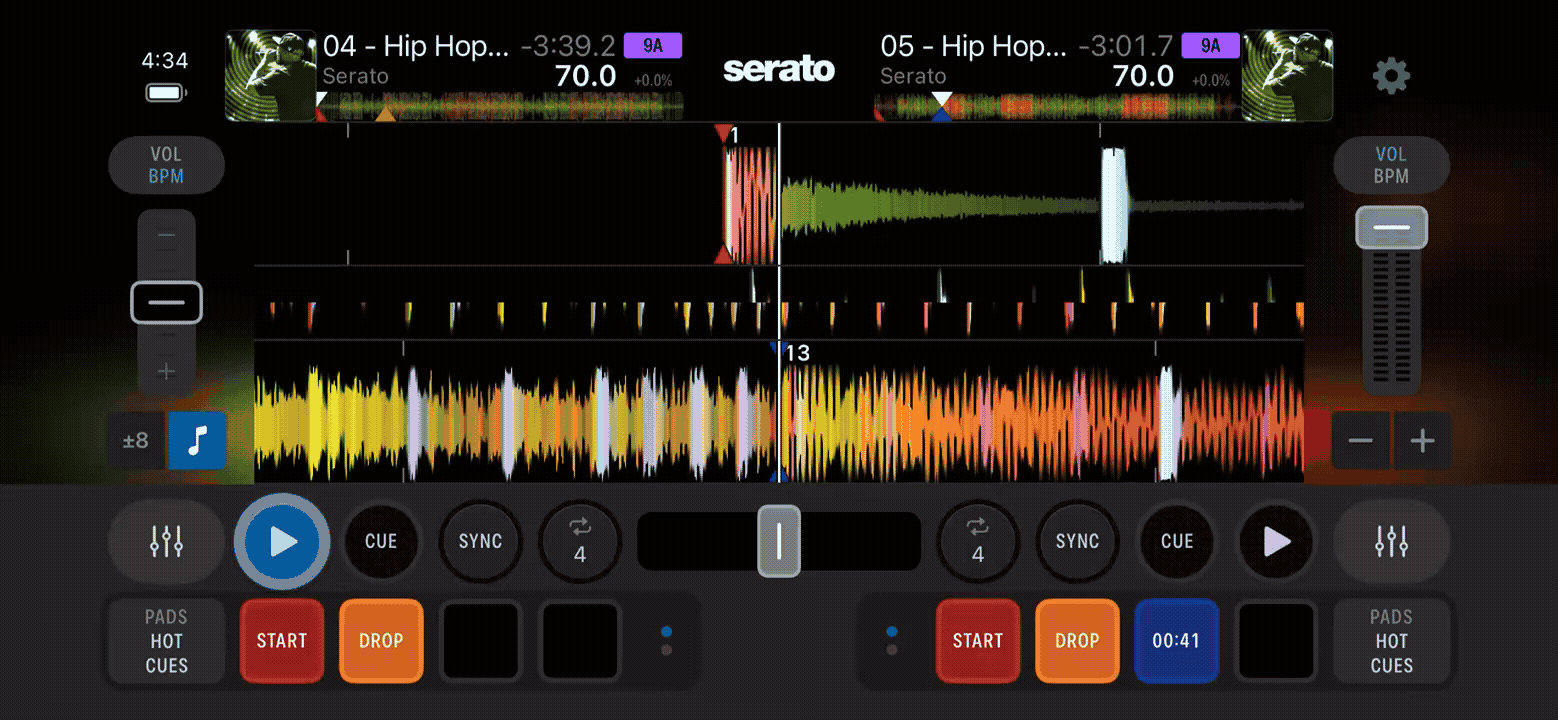The image size is (1558, 720).
Task: Open left deck PADS HOT CUES selector
Action: 166,641
